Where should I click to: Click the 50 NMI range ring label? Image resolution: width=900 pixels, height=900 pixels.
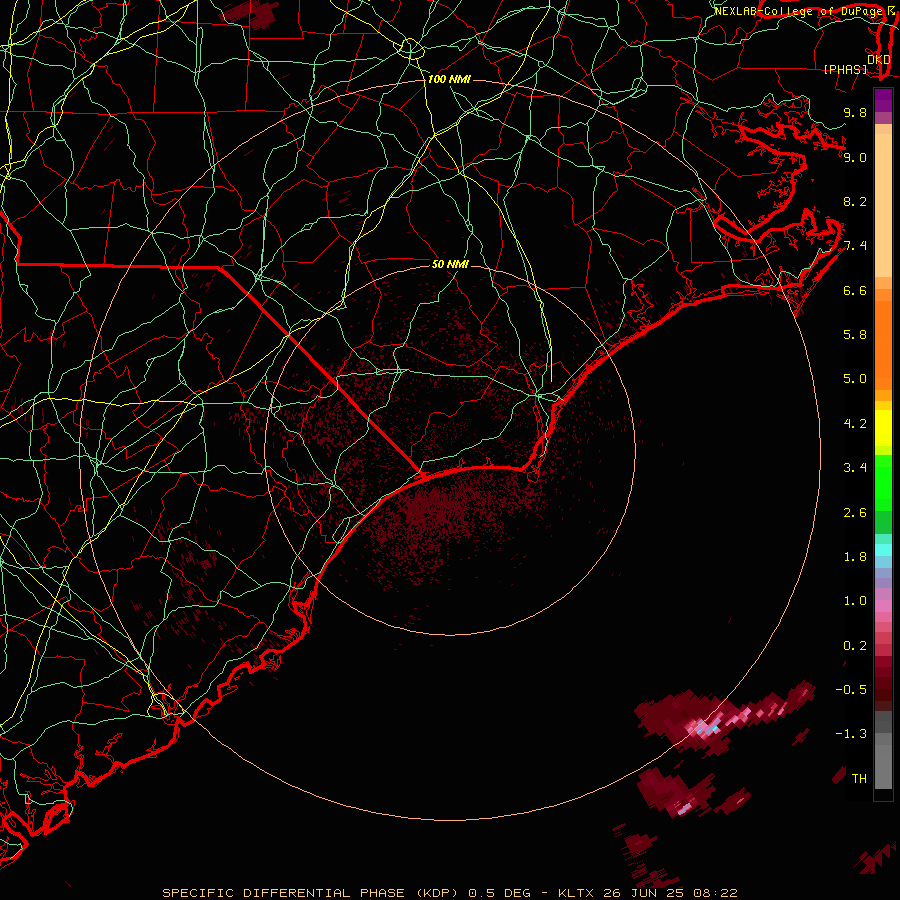450,264
